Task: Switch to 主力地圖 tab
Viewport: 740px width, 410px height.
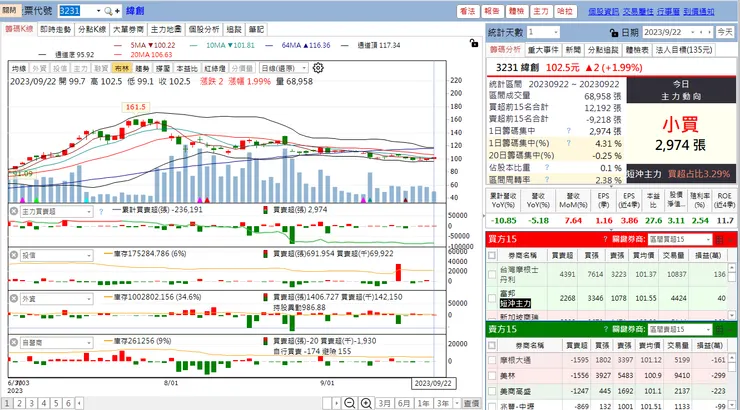Action: point(166,29)
